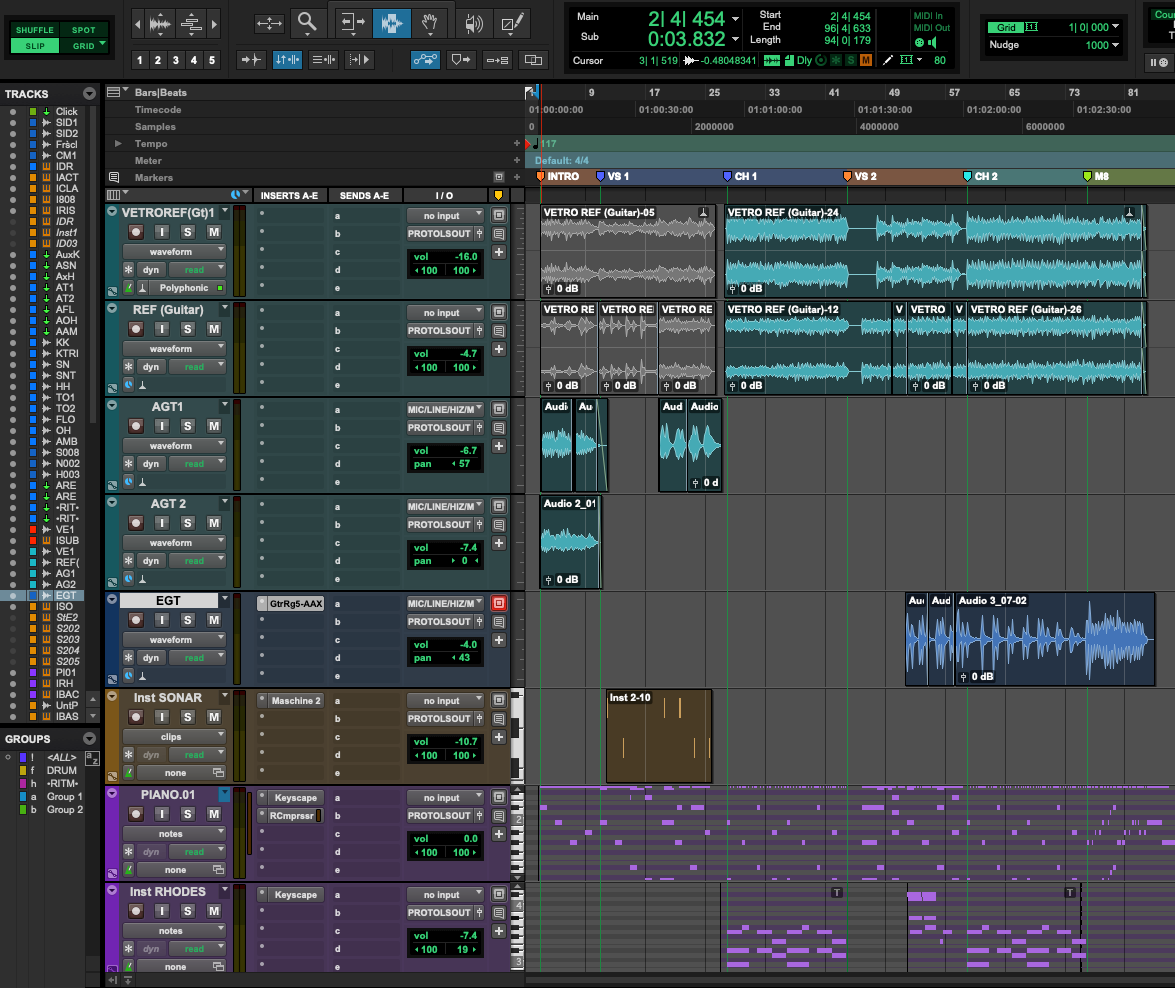
Task: Select the Scrubber speaker tool
Action: click(474, 22)
